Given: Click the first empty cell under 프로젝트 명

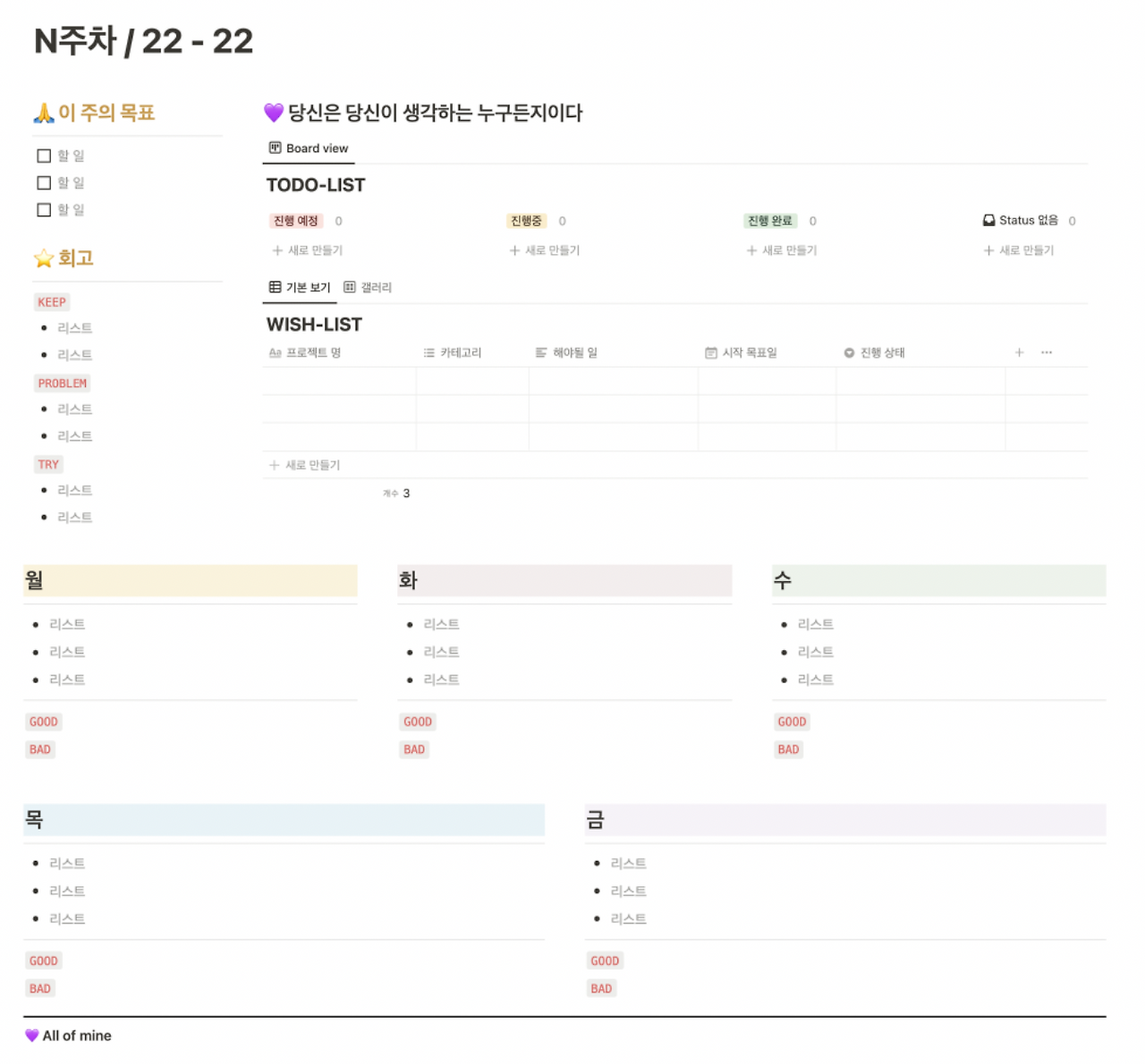Looking at the screenshot, I should (x=340, y=380).
